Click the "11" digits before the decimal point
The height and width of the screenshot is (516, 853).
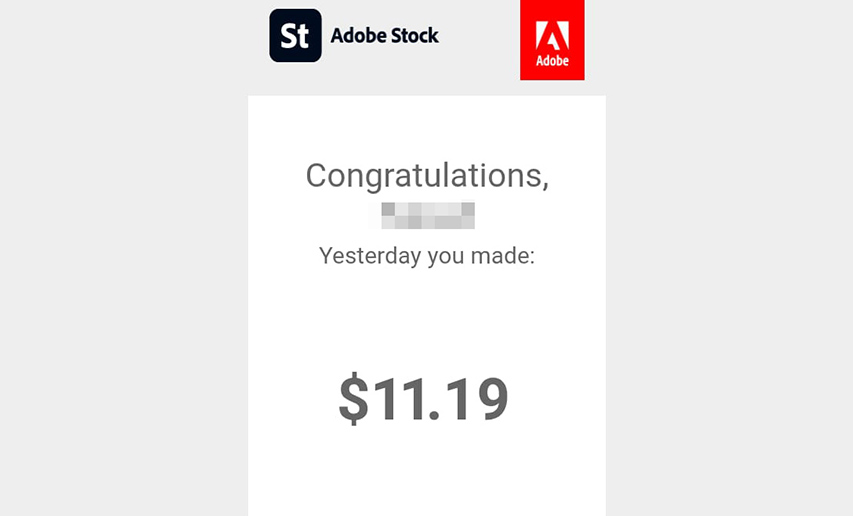click(398, 399)
